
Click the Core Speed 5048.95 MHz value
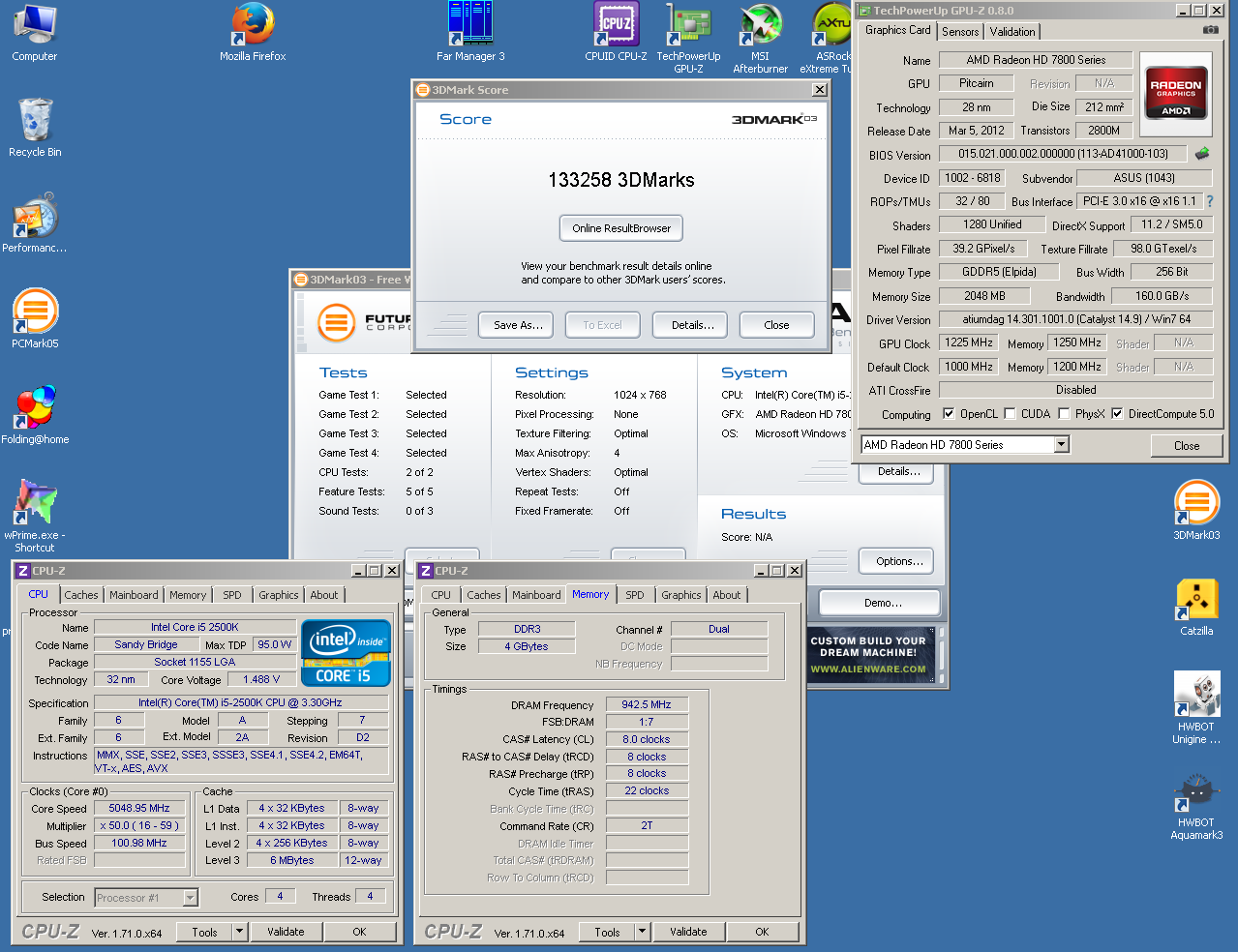tap(139, 808)
